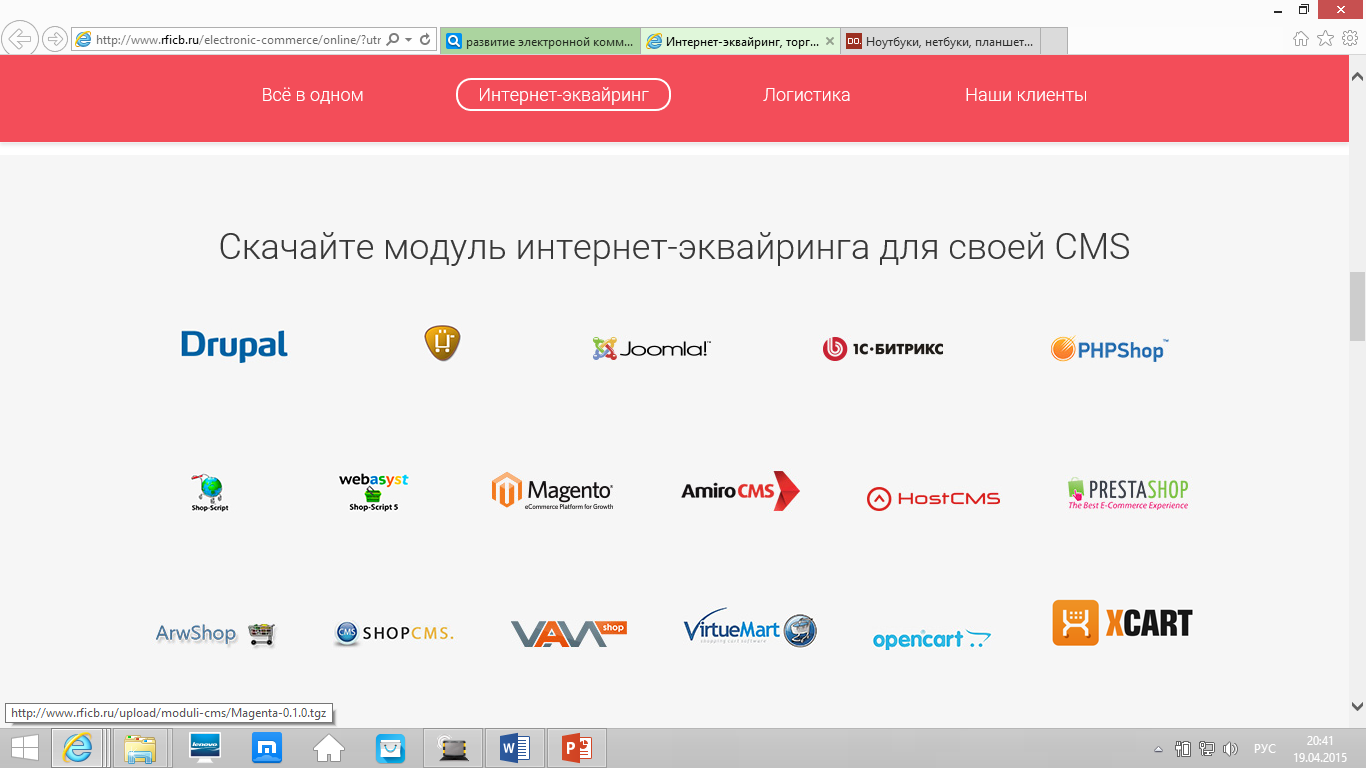The width and height of the screenshot is (1366, 768).
Task: Open a new blank browser tab
Action: 1054,41
